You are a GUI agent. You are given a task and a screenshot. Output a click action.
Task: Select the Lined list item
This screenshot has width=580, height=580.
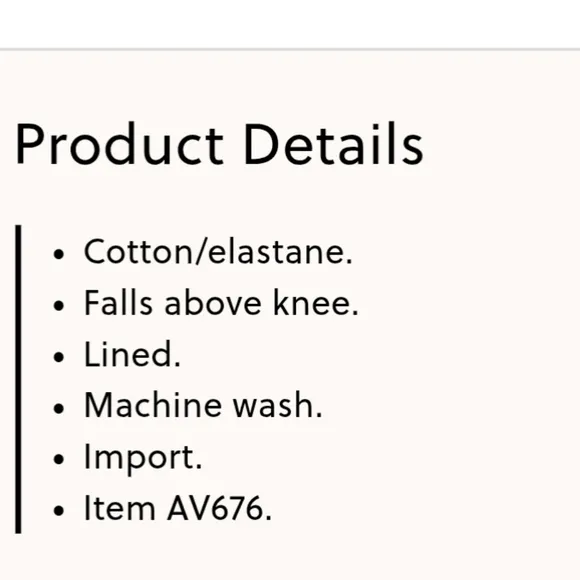(x=132, y=354)
